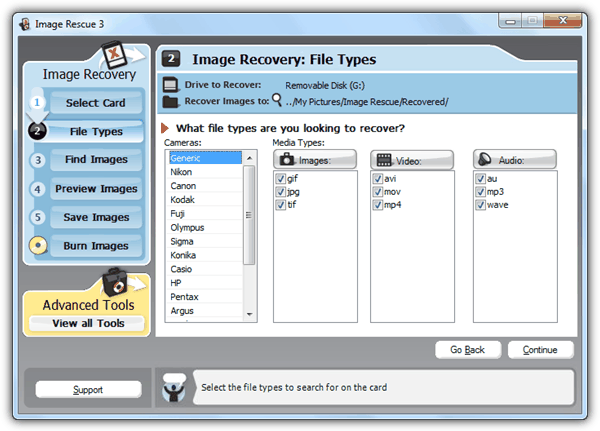Toggle all Video media types header
Viewport: 600px width, 431px height.
coord(412,160)
